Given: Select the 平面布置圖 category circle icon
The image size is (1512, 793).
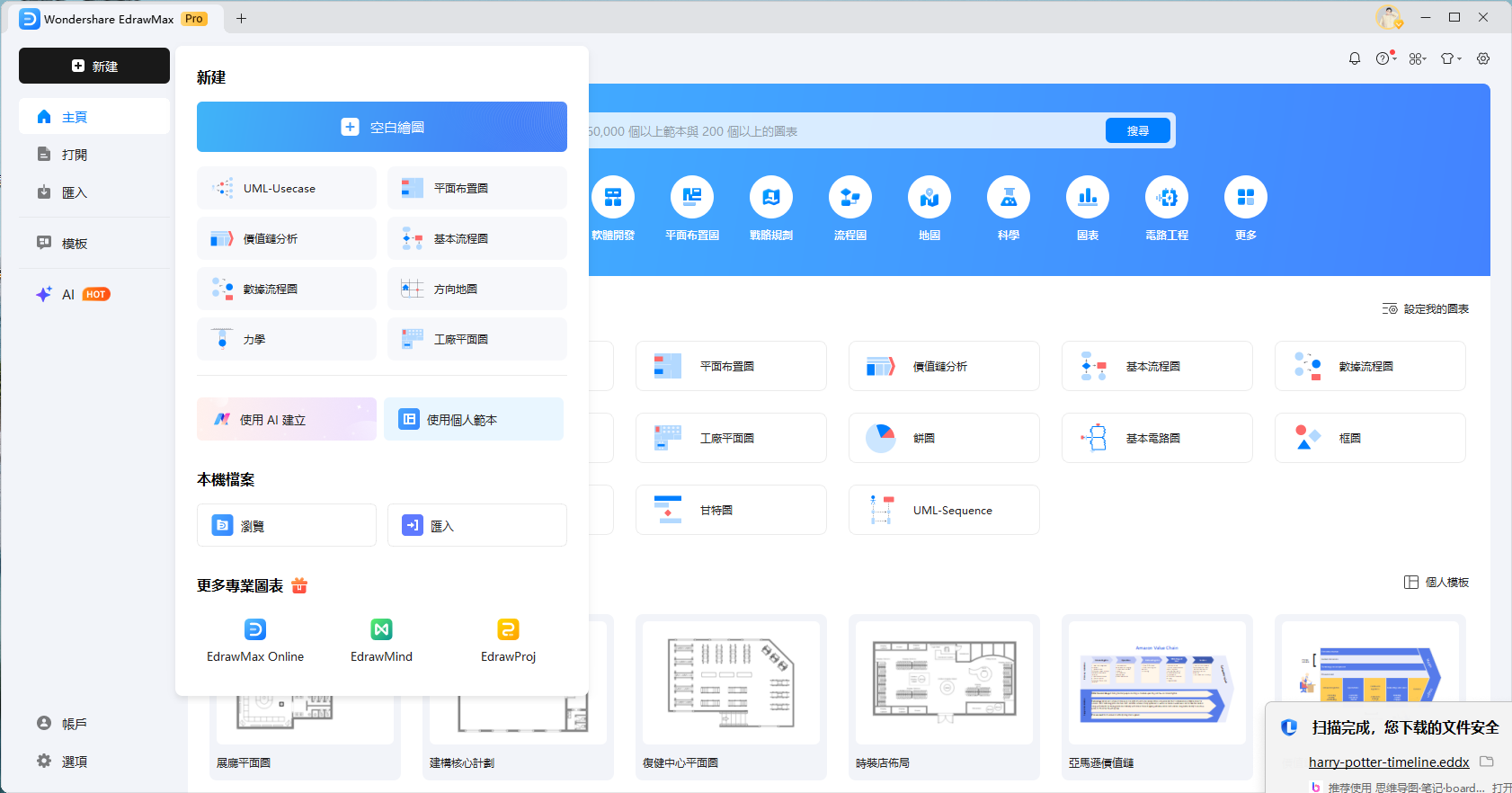Looking at the screenshot, I should point(692,197).
